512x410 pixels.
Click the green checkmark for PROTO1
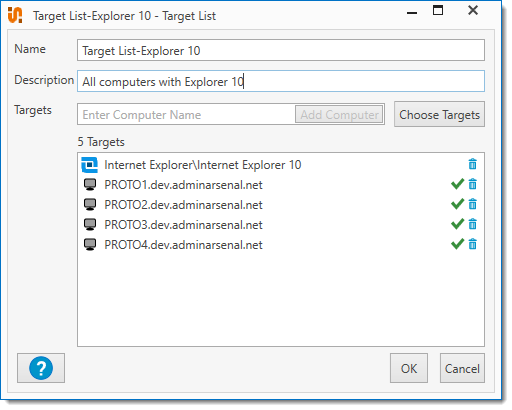[x=457, y=184]
